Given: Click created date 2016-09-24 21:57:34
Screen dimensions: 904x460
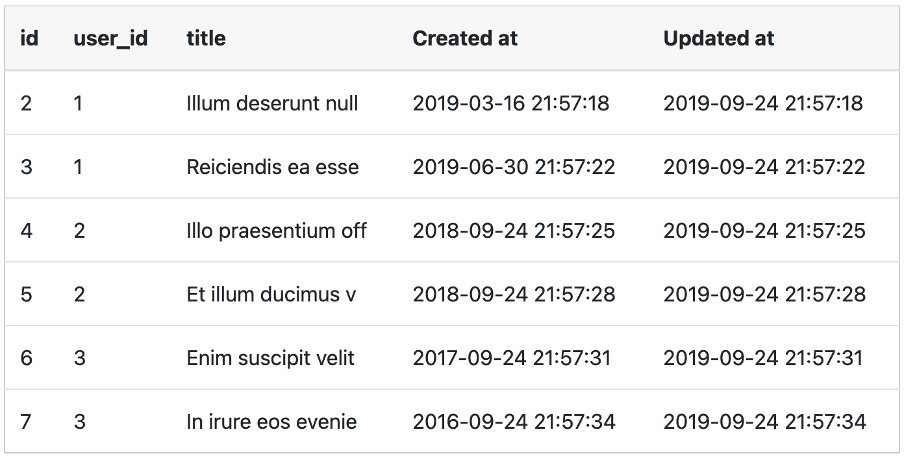Looking at the screenshot, I should pyautogui.click(x=514, y=422).
